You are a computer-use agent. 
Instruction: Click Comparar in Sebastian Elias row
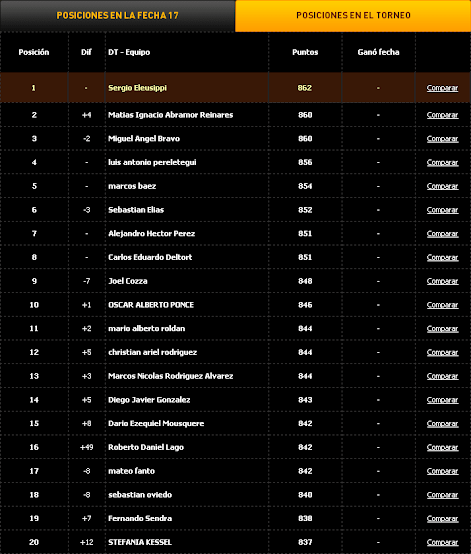442,210
